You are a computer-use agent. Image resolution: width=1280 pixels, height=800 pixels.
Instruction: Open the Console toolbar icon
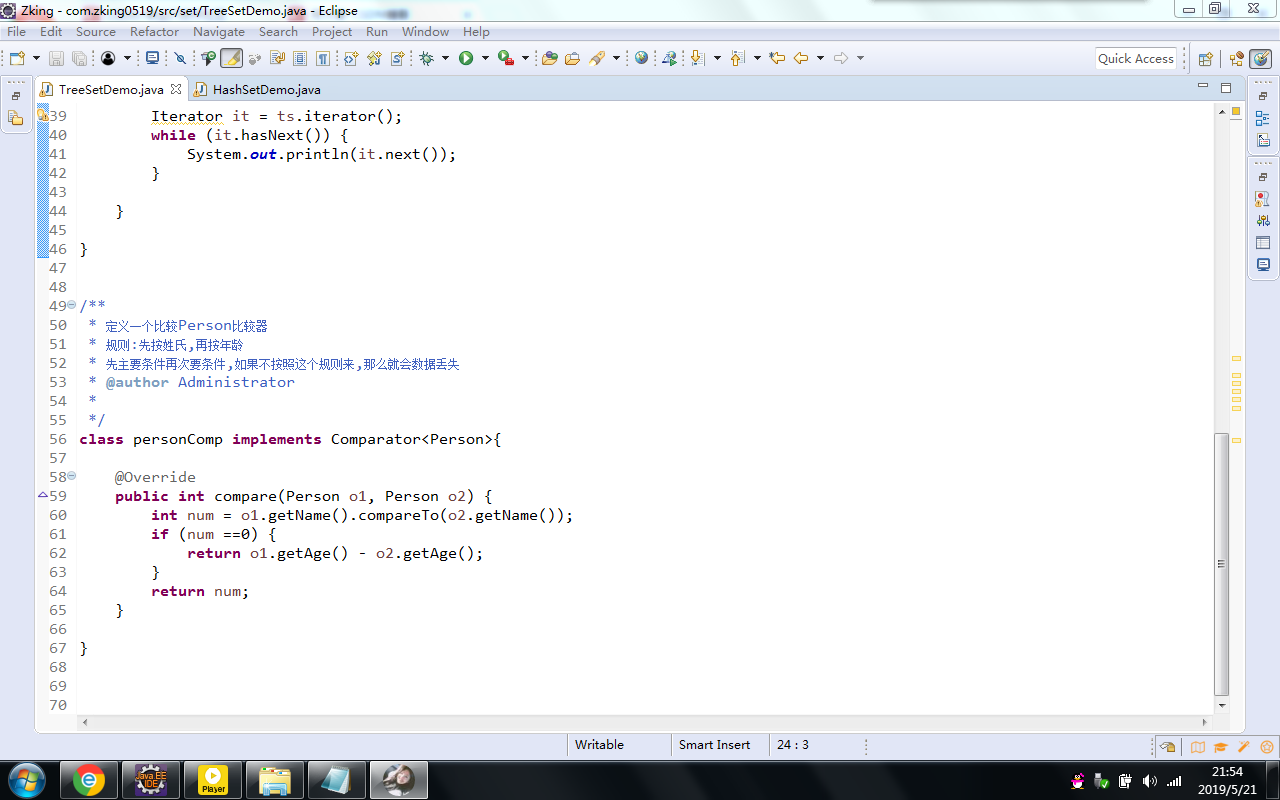click(x=152, y=58)
